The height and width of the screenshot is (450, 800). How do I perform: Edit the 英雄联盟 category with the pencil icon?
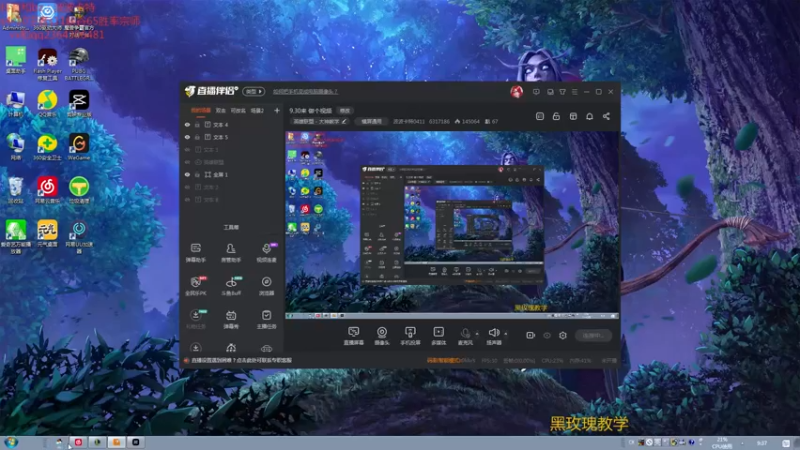click(x=344, y=121)
